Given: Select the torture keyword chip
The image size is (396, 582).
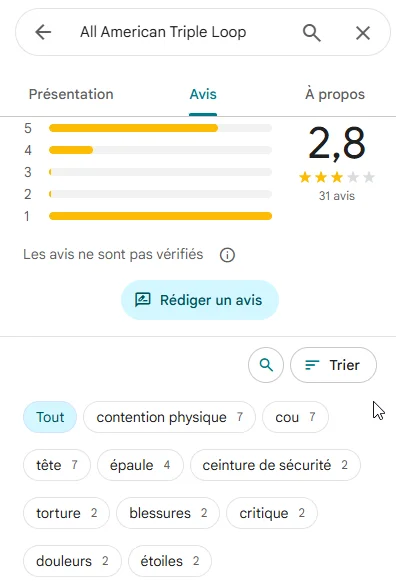Looking at the screenshot, I should click(66, 513).
